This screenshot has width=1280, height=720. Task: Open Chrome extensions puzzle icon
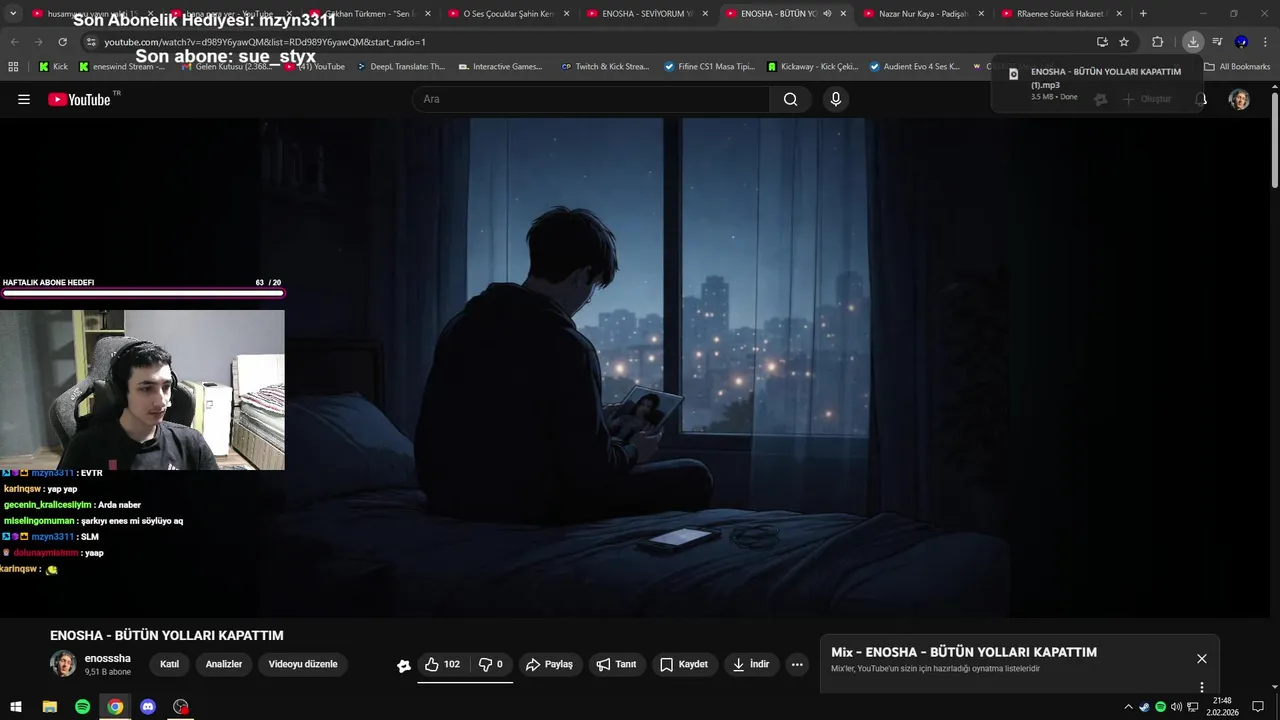pos(1157,42)
